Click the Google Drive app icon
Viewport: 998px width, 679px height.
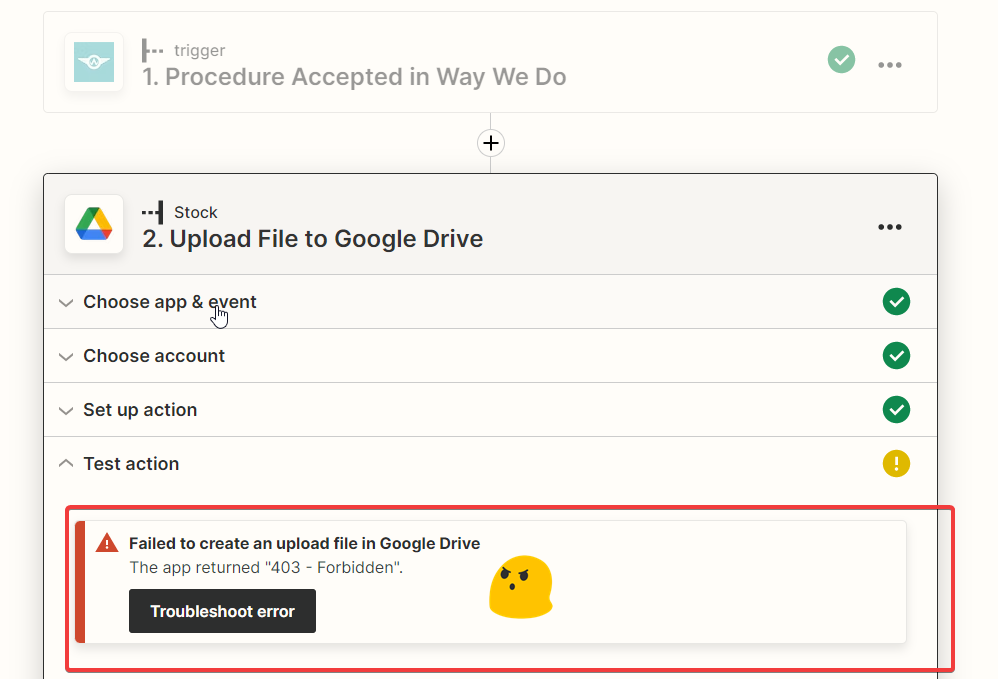(94, 224)
